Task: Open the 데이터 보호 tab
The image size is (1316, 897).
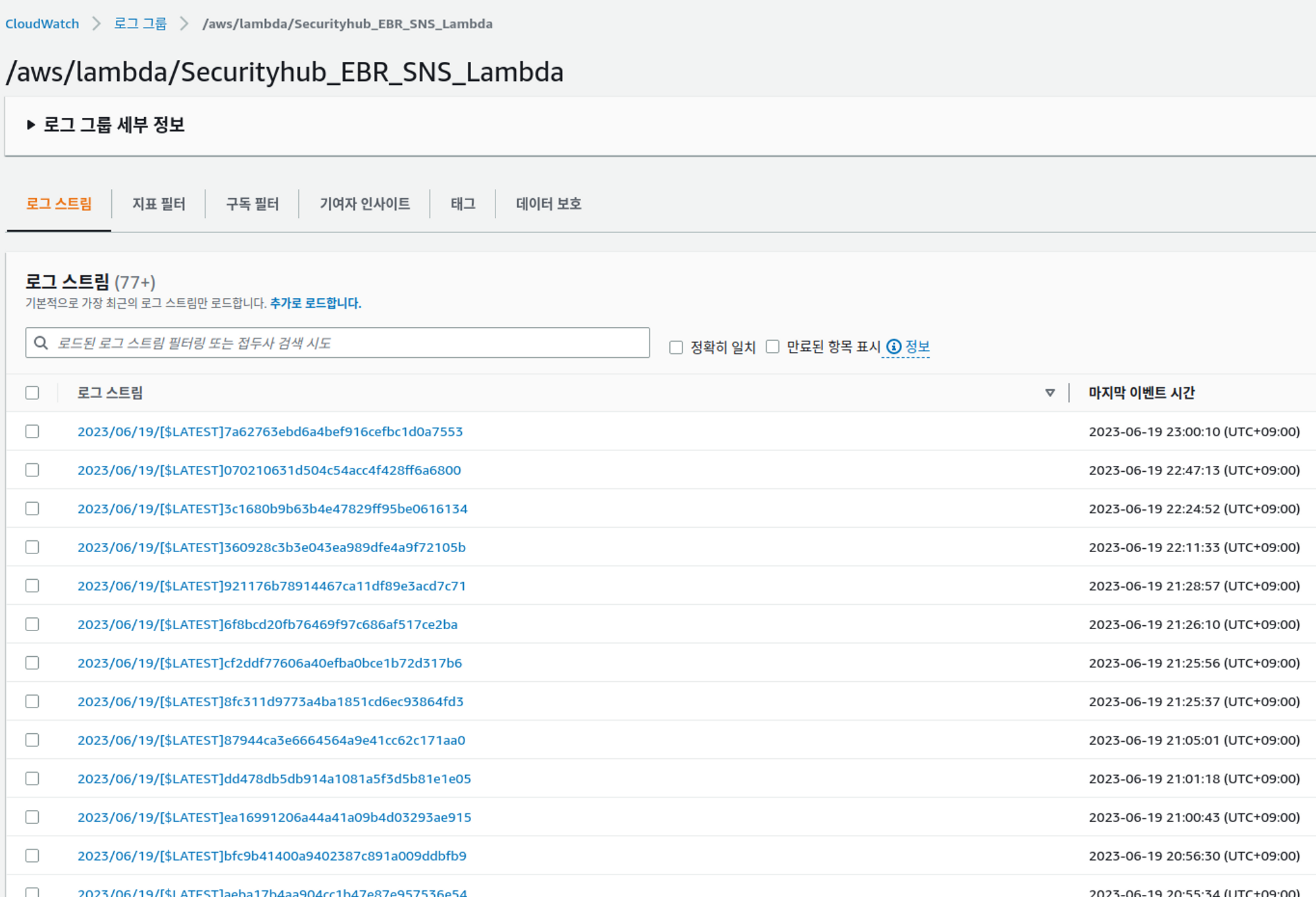Action: [x=548, y=204]
